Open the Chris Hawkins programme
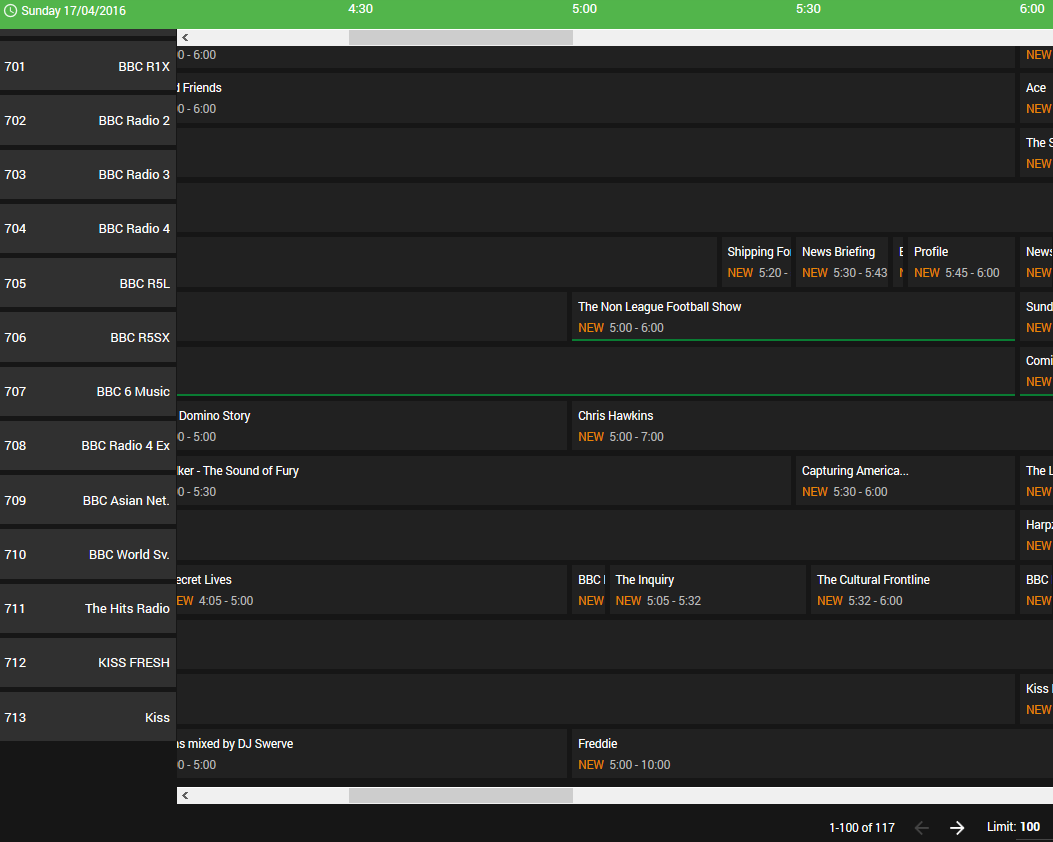1053x842 pixels. [813, 426]
